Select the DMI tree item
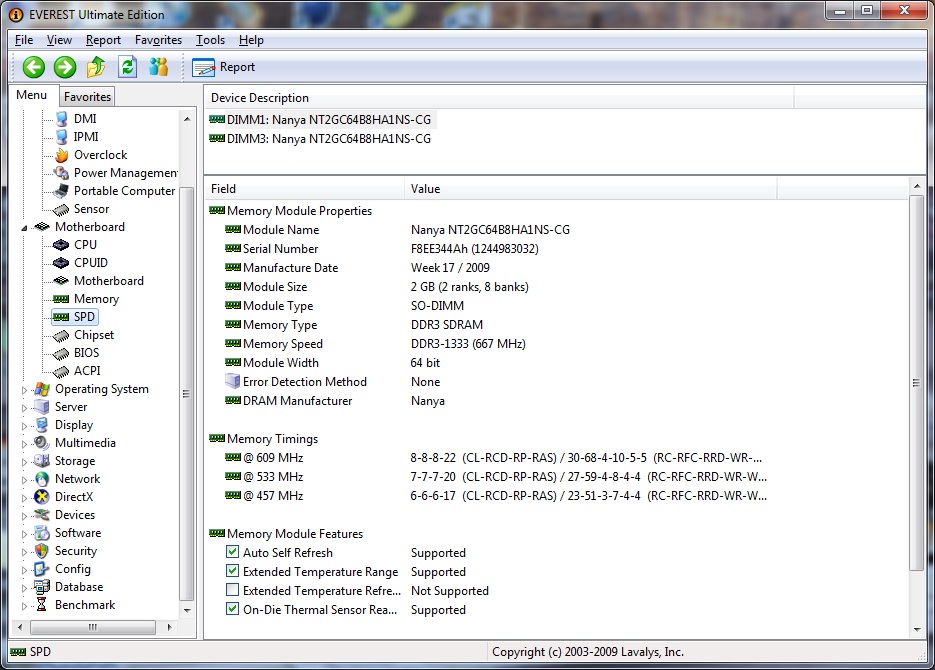 pos(85,119)
